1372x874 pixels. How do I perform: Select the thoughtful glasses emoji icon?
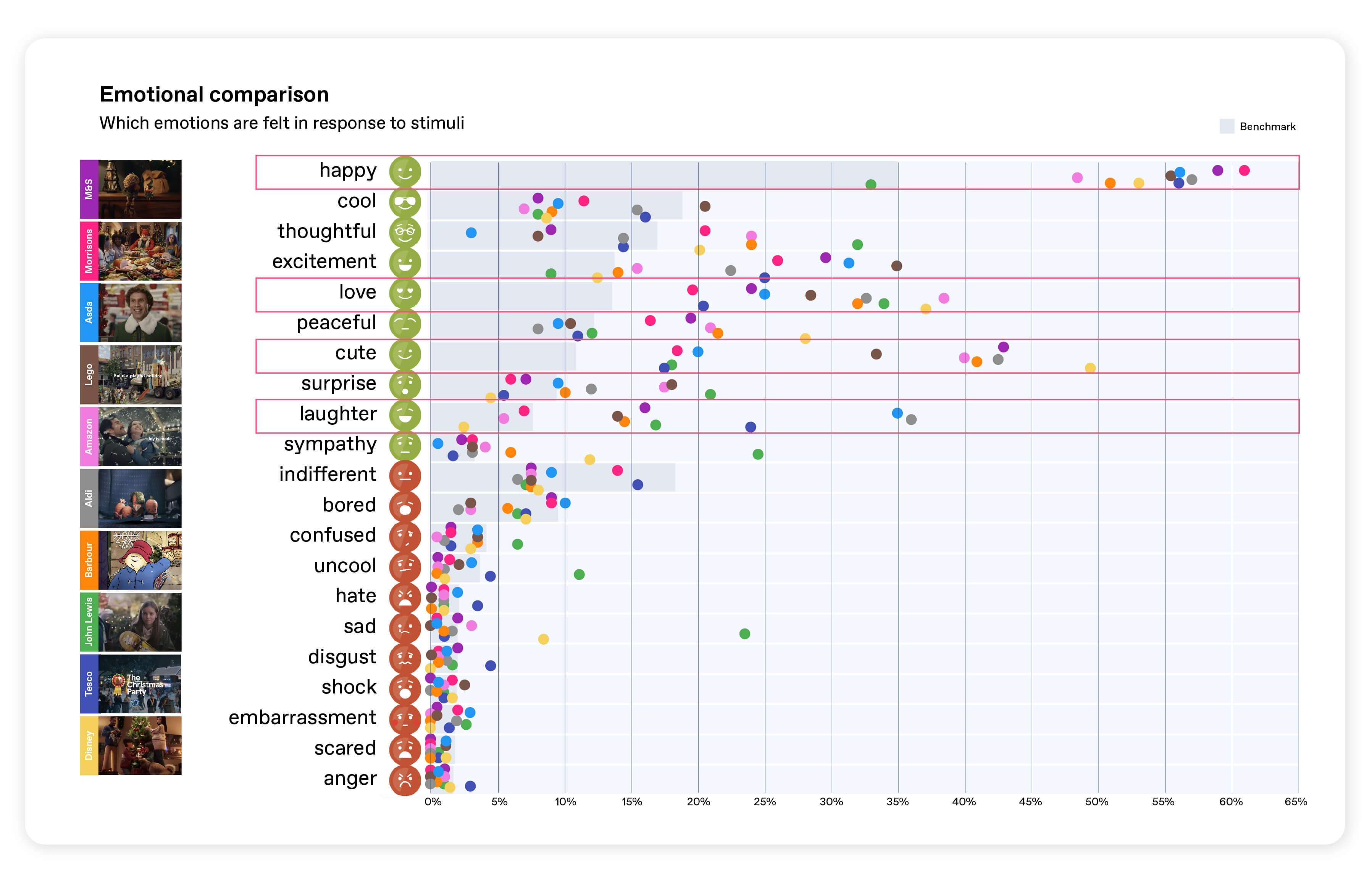405,232
